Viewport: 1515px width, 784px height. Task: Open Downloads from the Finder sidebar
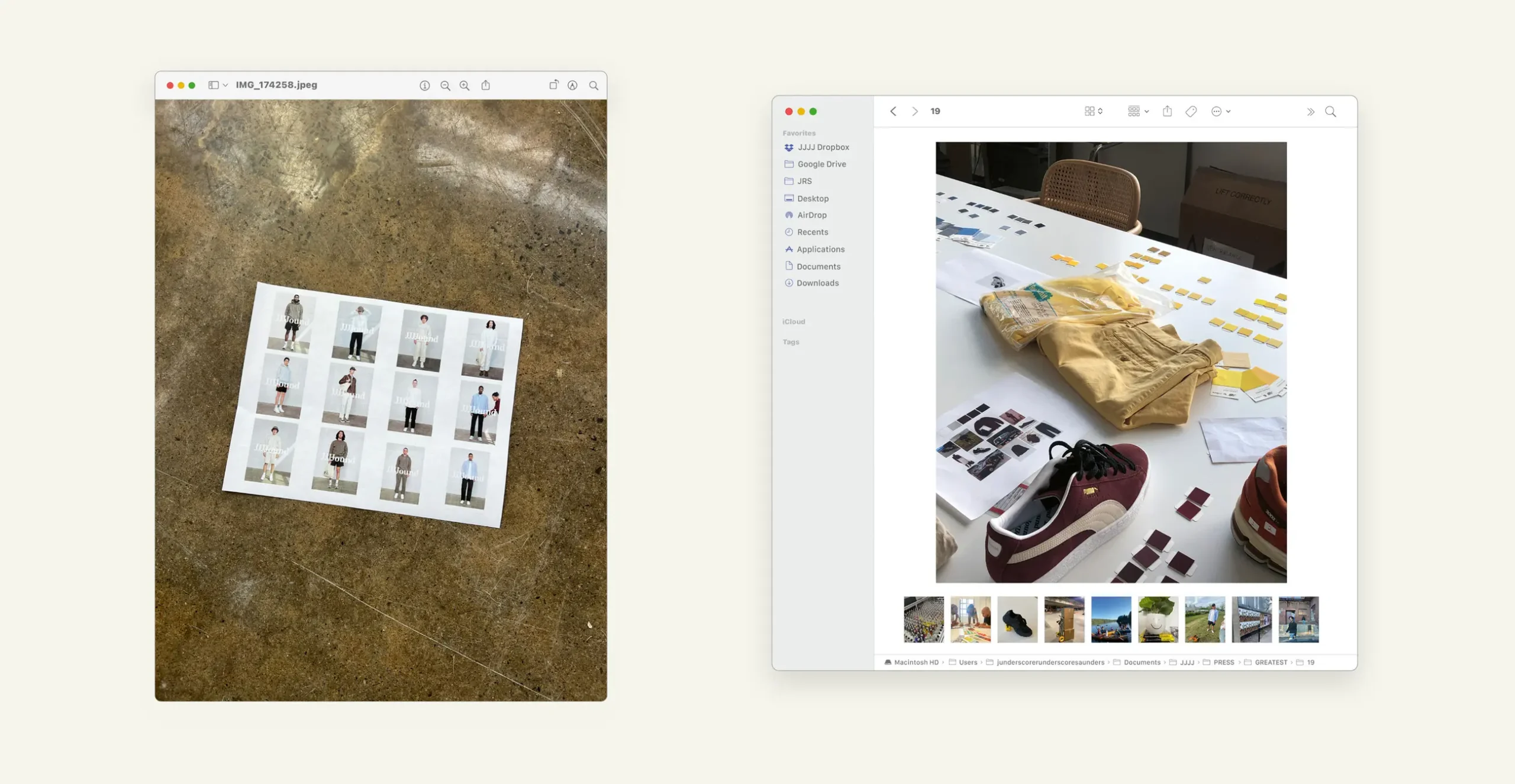click(x=817, y=283)
